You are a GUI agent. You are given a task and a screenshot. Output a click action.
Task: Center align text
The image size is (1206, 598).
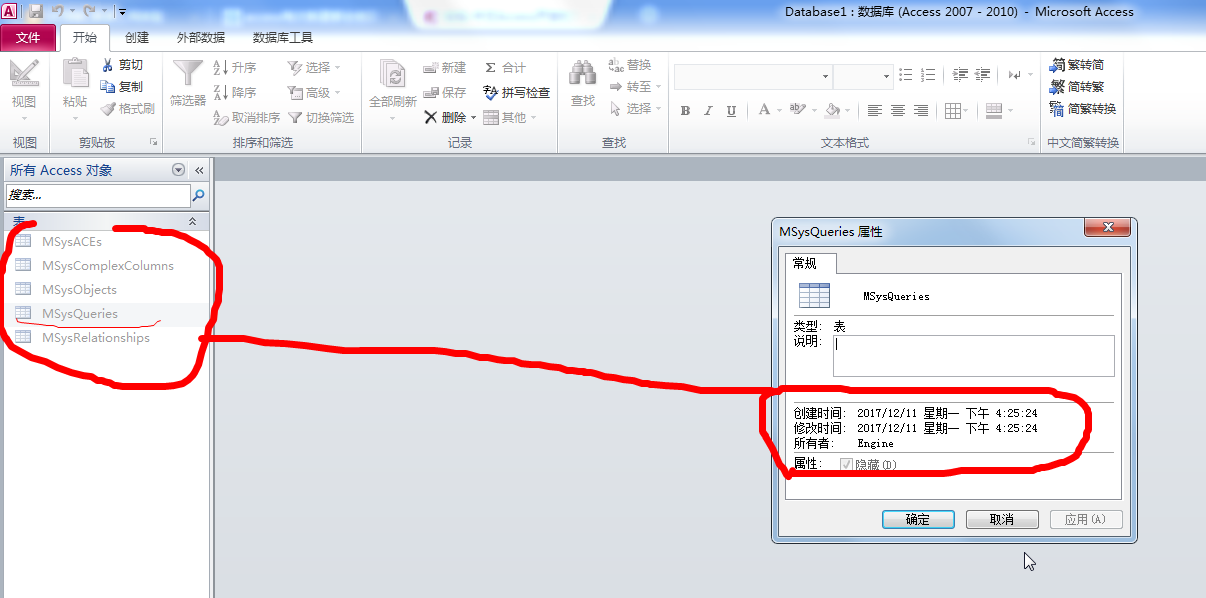click(898, 111)
